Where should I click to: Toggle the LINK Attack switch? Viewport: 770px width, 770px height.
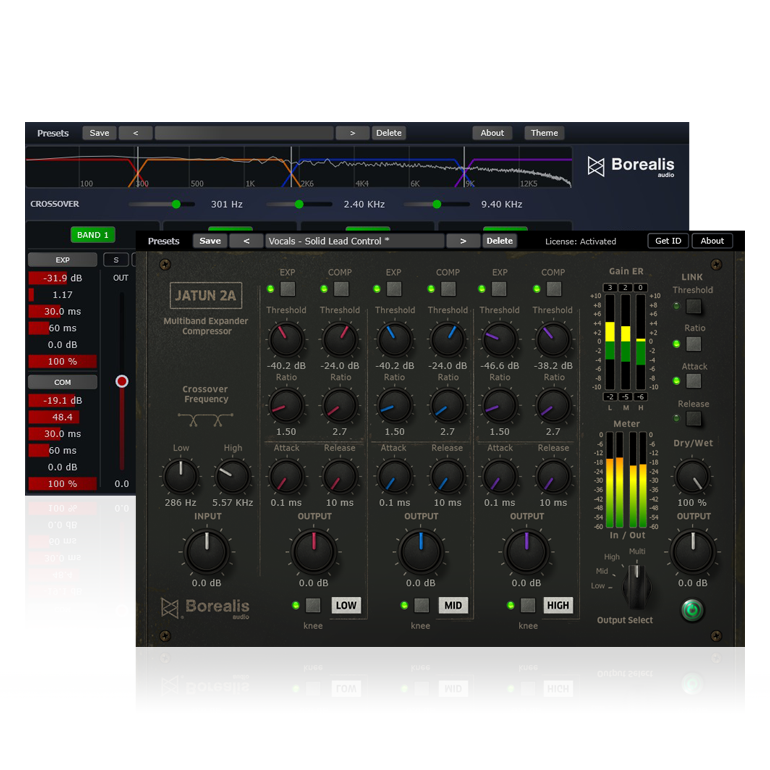(x=694, y=381)
